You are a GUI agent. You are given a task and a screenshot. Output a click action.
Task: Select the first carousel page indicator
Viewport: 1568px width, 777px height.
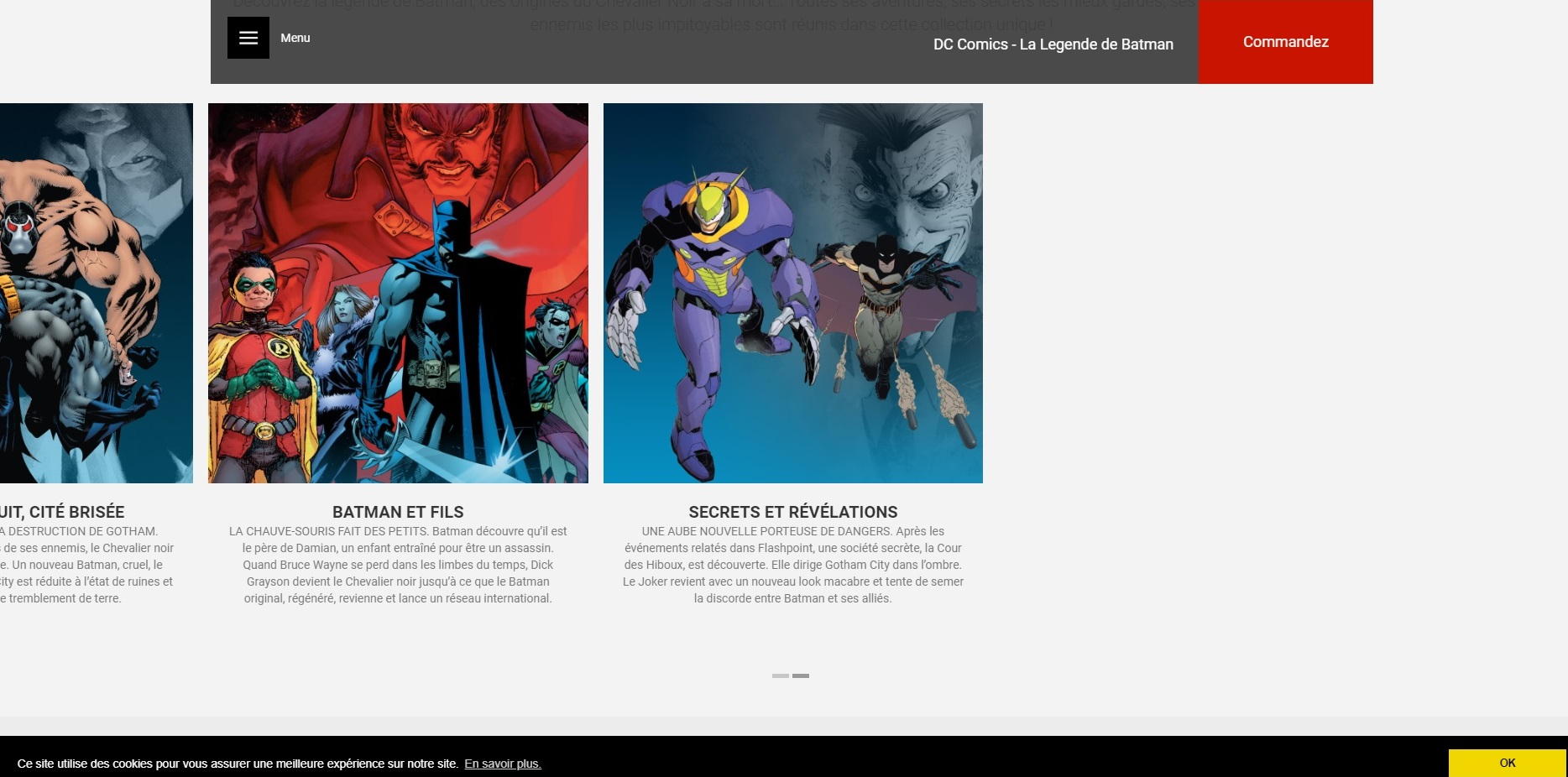click(780, 675)
